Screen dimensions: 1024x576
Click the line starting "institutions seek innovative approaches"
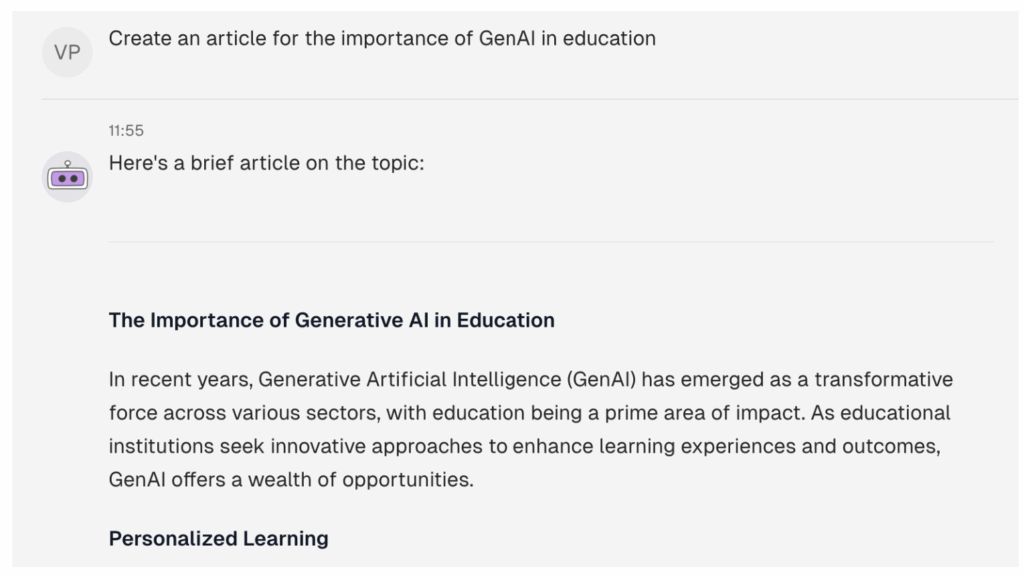[x=524, y=446]
